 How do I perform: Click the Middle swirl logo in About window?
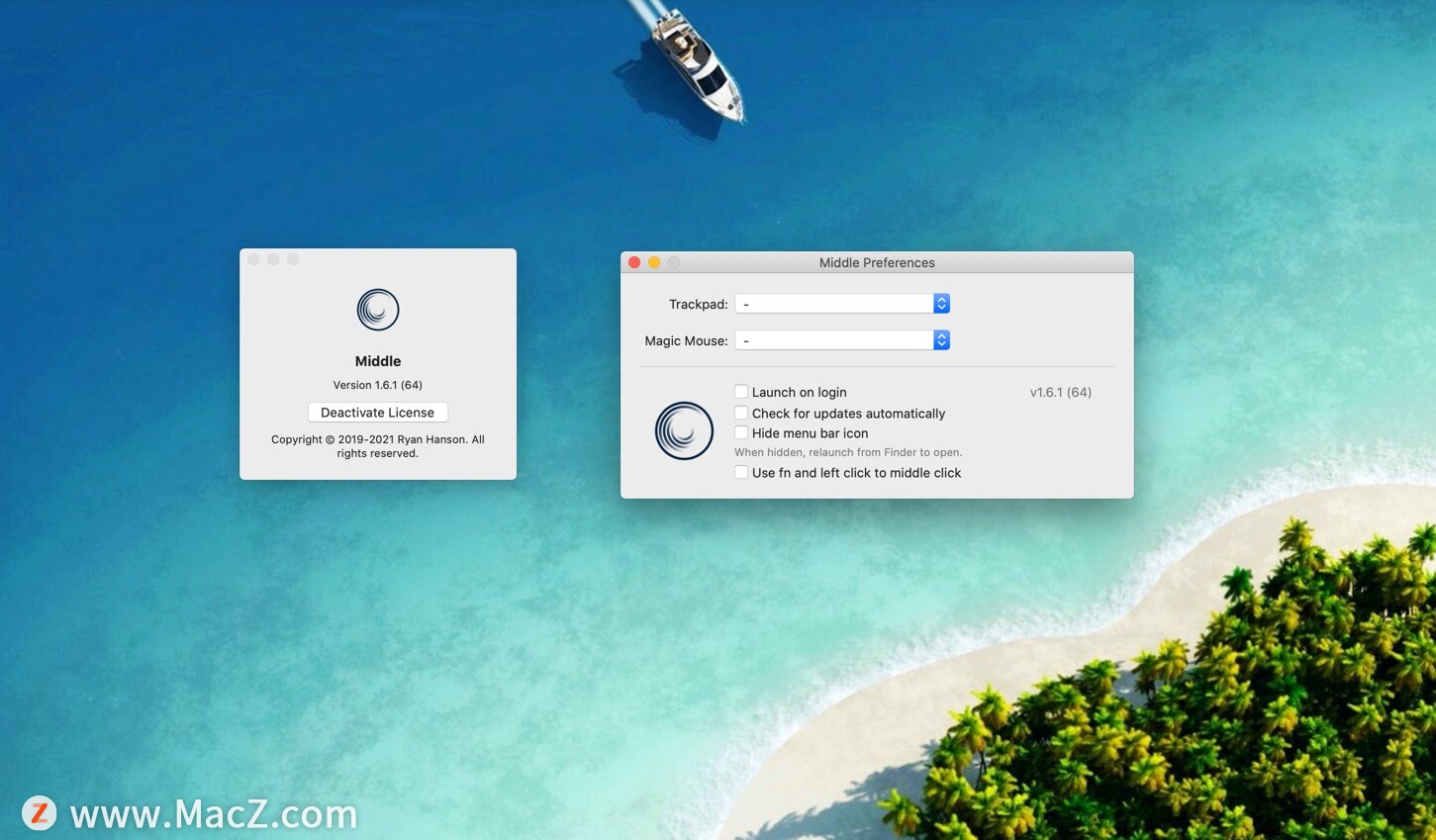pyautogui.click(x=378, y=310)
